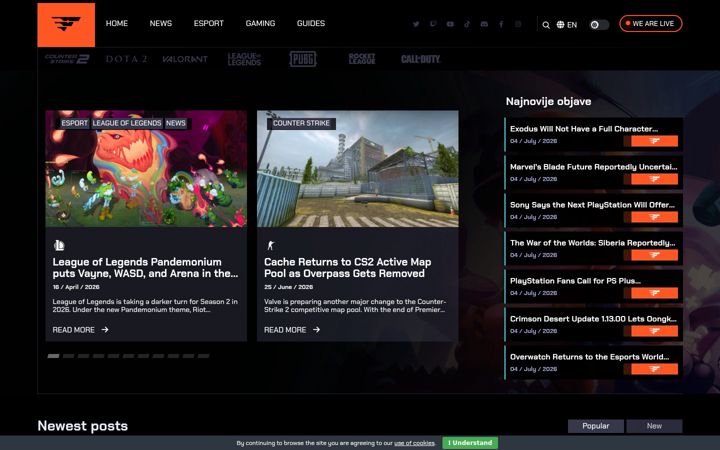The width and height of the screenshot is (720, 450).
Task: Click orange icon on Overwatch post row
Action: [x=654, y=369]
